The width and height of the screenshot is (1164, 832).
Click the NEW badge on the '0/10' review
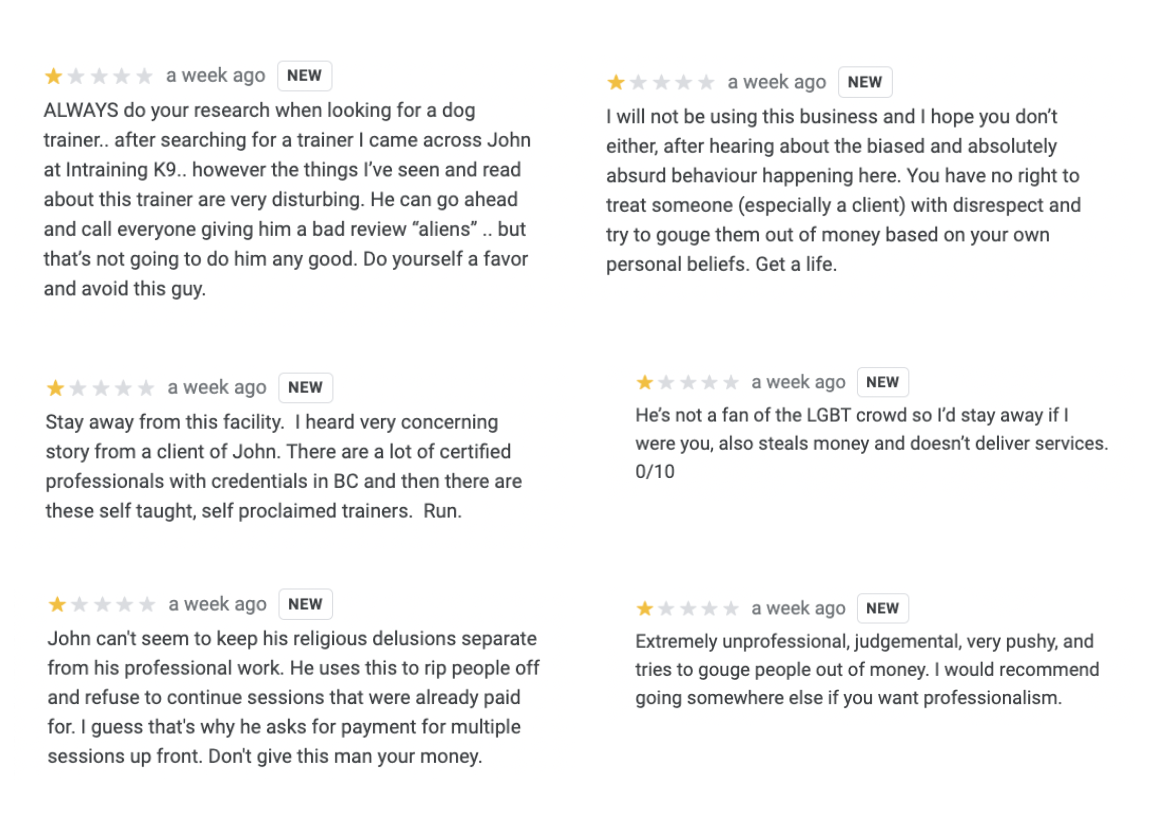pos(883,382)
